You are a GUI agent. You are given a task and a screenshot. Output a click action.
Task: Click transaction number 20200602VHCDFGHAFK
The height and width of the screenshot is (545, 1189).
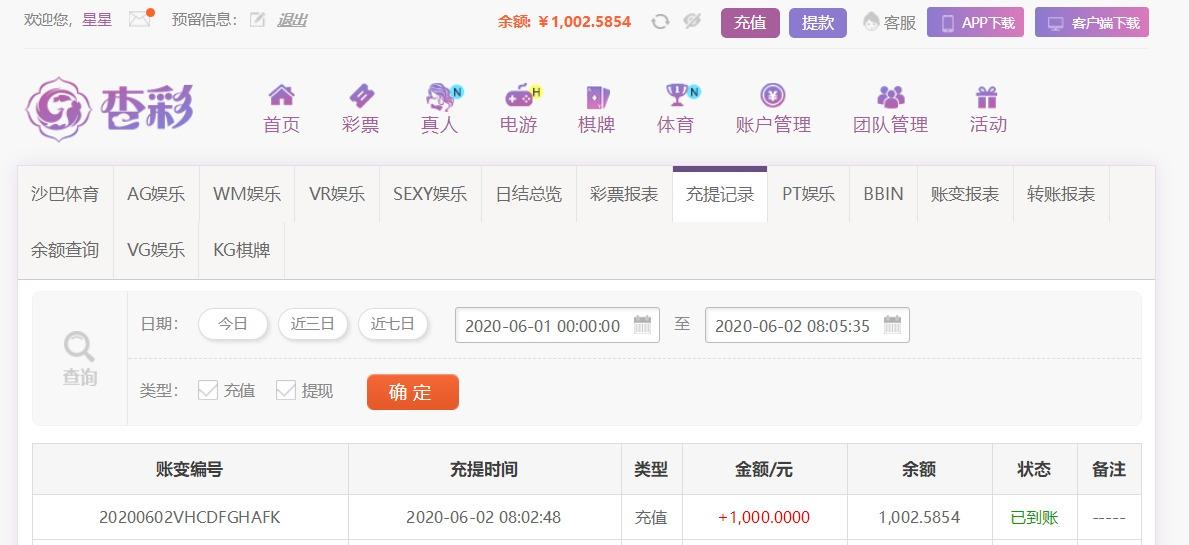[190, 518]
